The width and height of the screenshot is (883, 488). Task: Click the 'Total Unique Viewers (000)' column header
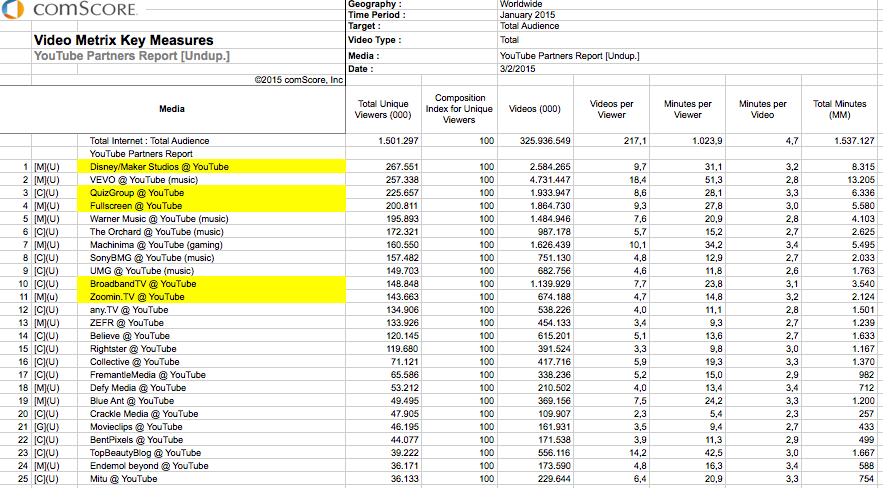click(383, 109)
